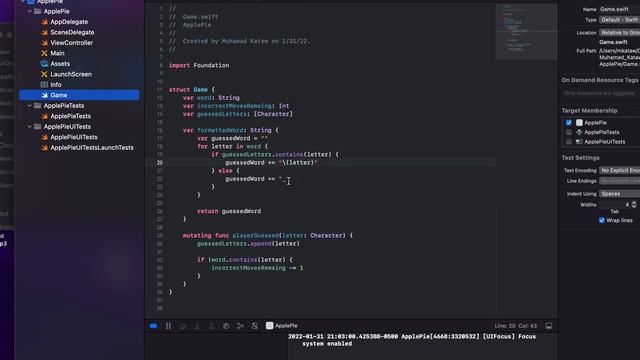The image size is (640, 360).
Task: Open LaunchScreen storyboard
Action: pos(71,74)
